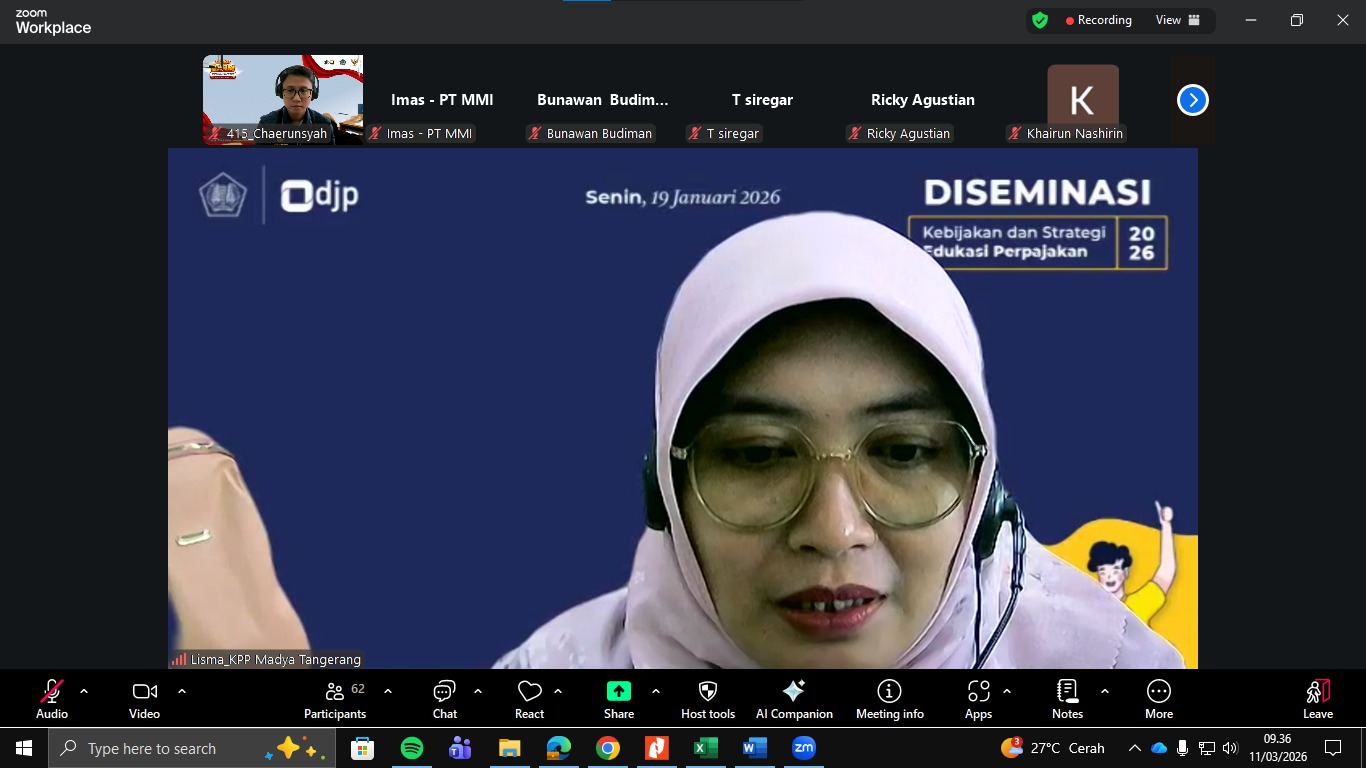Toggle the Video camera on or off
Screen dimensions: 1366x768
coord(144,699)
